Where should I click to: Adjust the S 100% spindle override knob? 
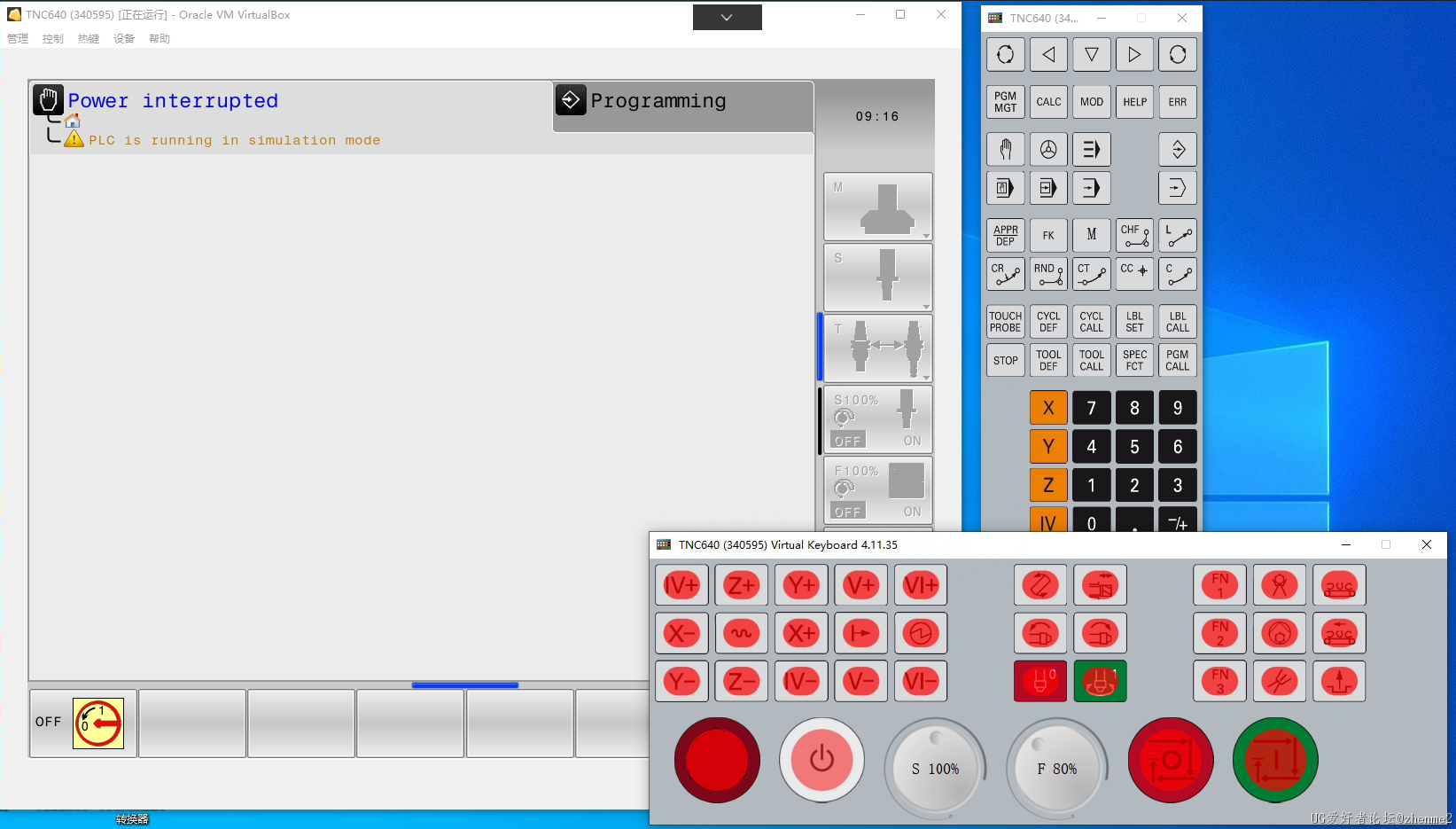pyautogui.click(x=935, y=768)
